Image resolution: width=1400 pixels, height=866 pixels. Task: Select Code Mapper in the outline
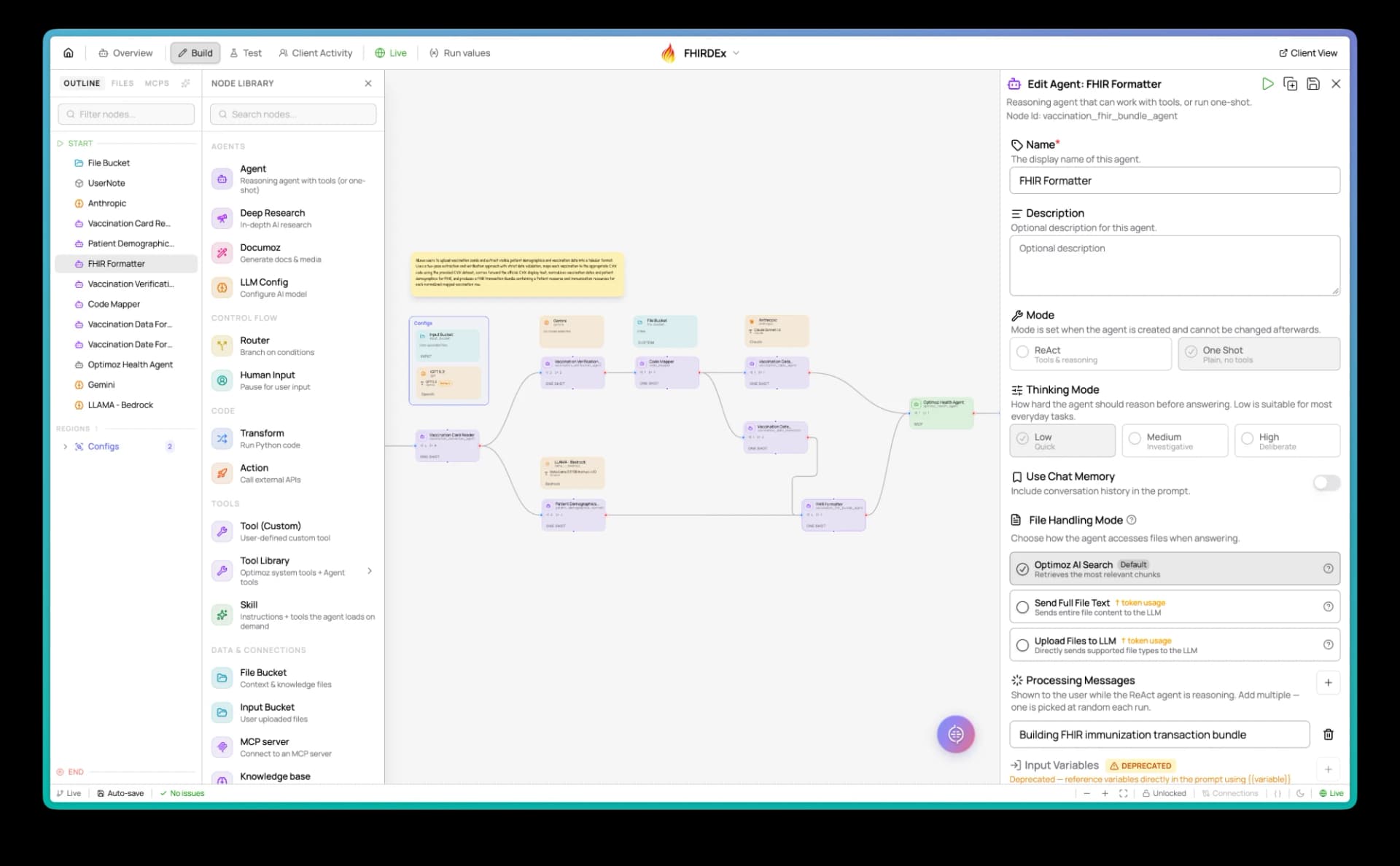pyautogui.click(x=126, y=304)
